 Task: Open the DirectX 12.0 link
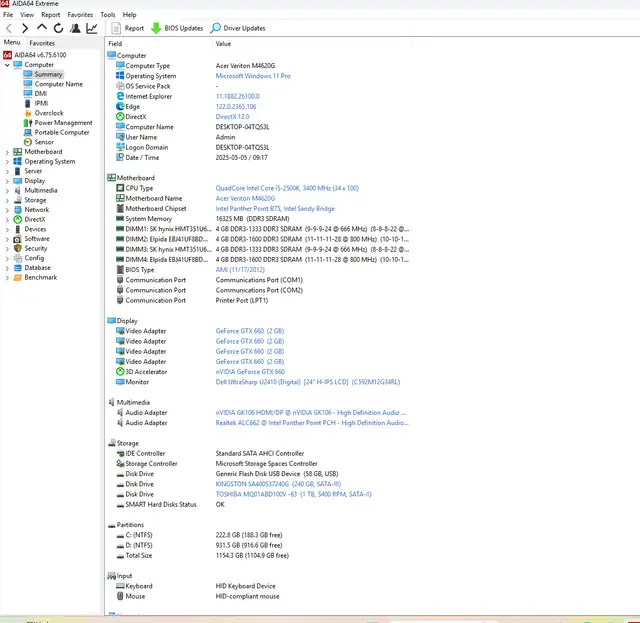[x=232, y=117]
